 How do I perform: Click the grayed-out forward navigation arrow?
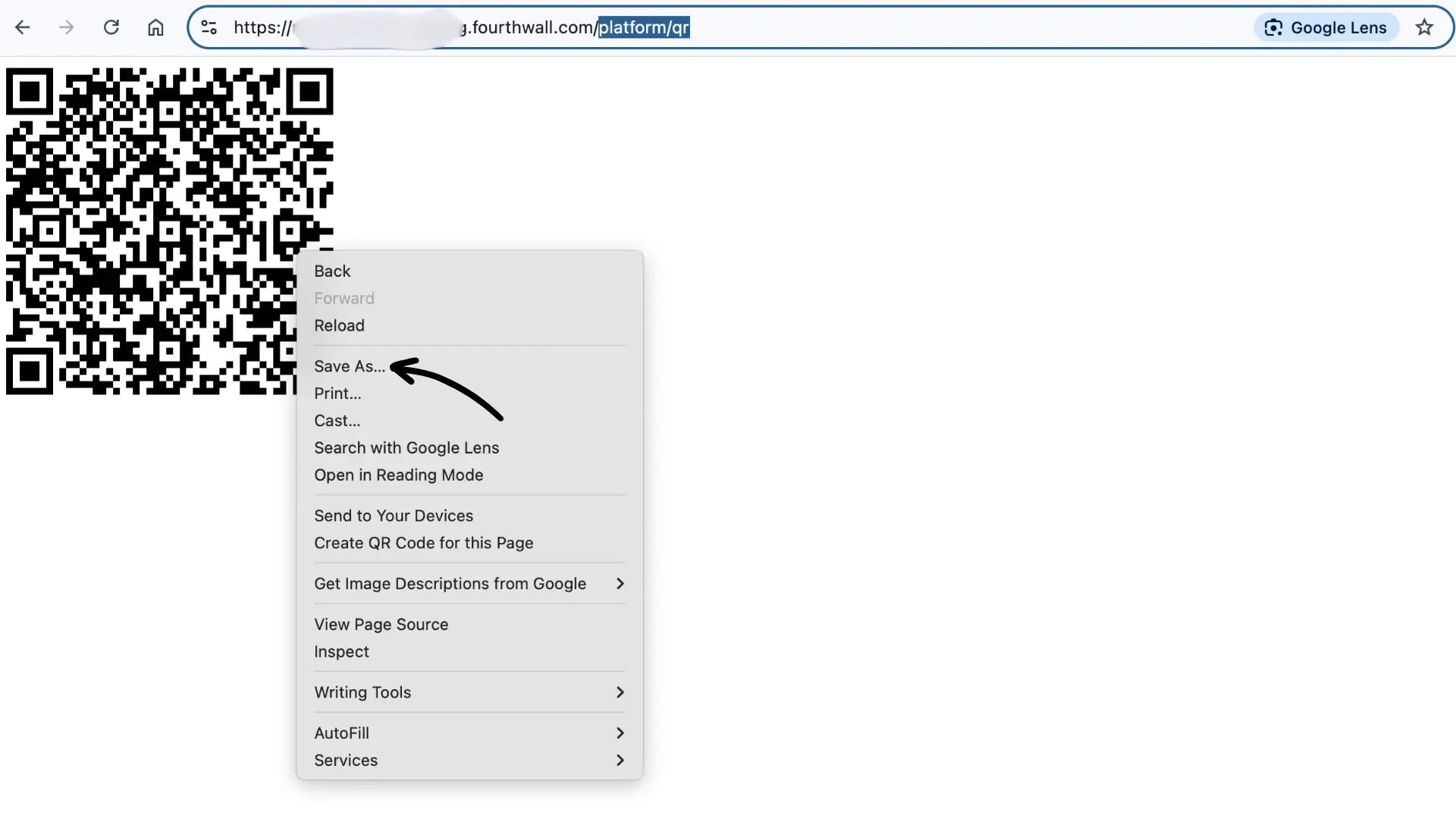67,27
